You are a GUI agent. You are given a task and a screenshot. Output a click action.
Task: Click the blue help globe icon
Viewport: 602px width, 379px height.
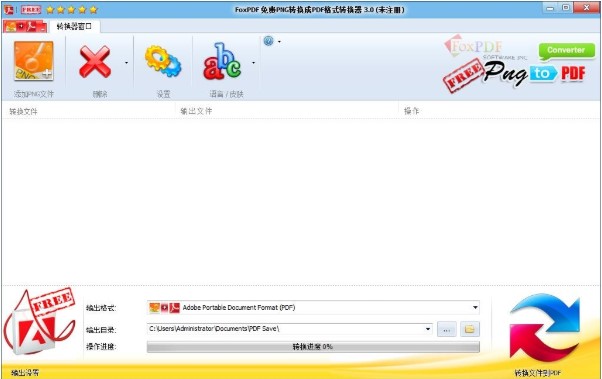click(268, 41)
